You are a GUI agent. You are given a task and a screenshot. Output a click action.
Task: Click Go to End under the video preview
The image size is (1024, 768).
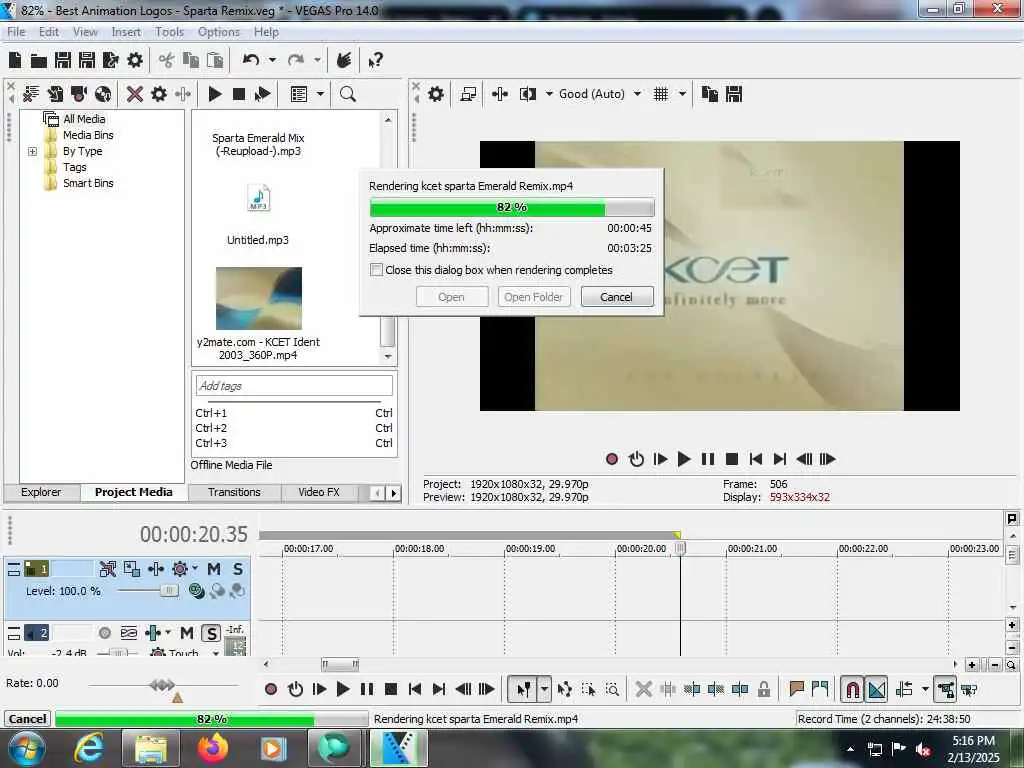[780, 459]
